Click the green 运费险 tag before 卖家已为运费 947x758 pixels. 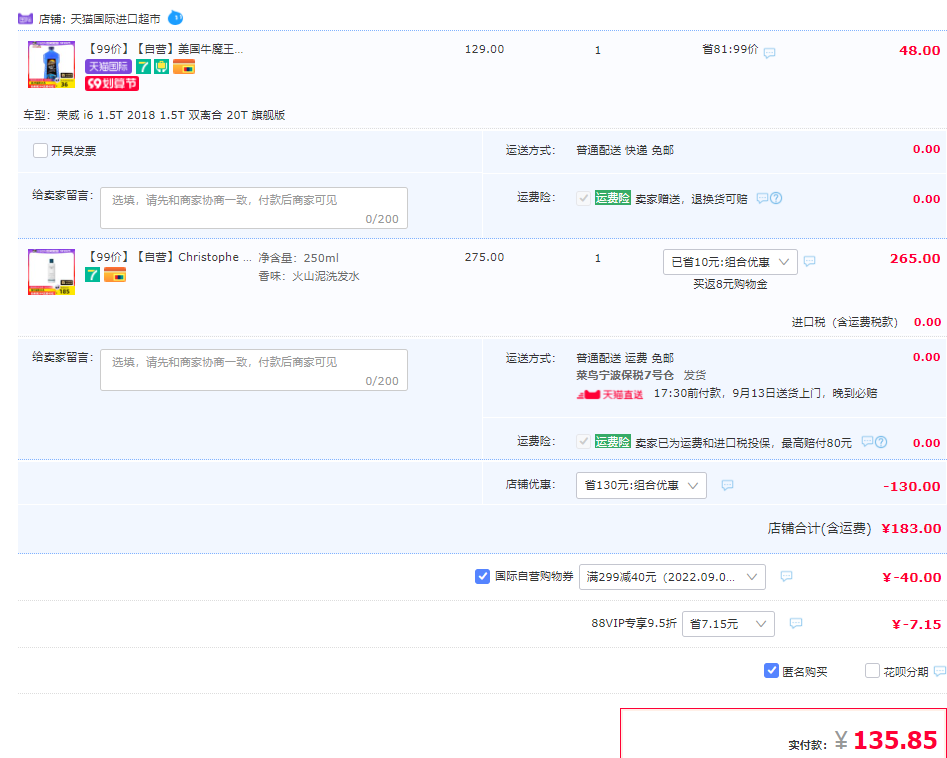(x=612, y=442)
